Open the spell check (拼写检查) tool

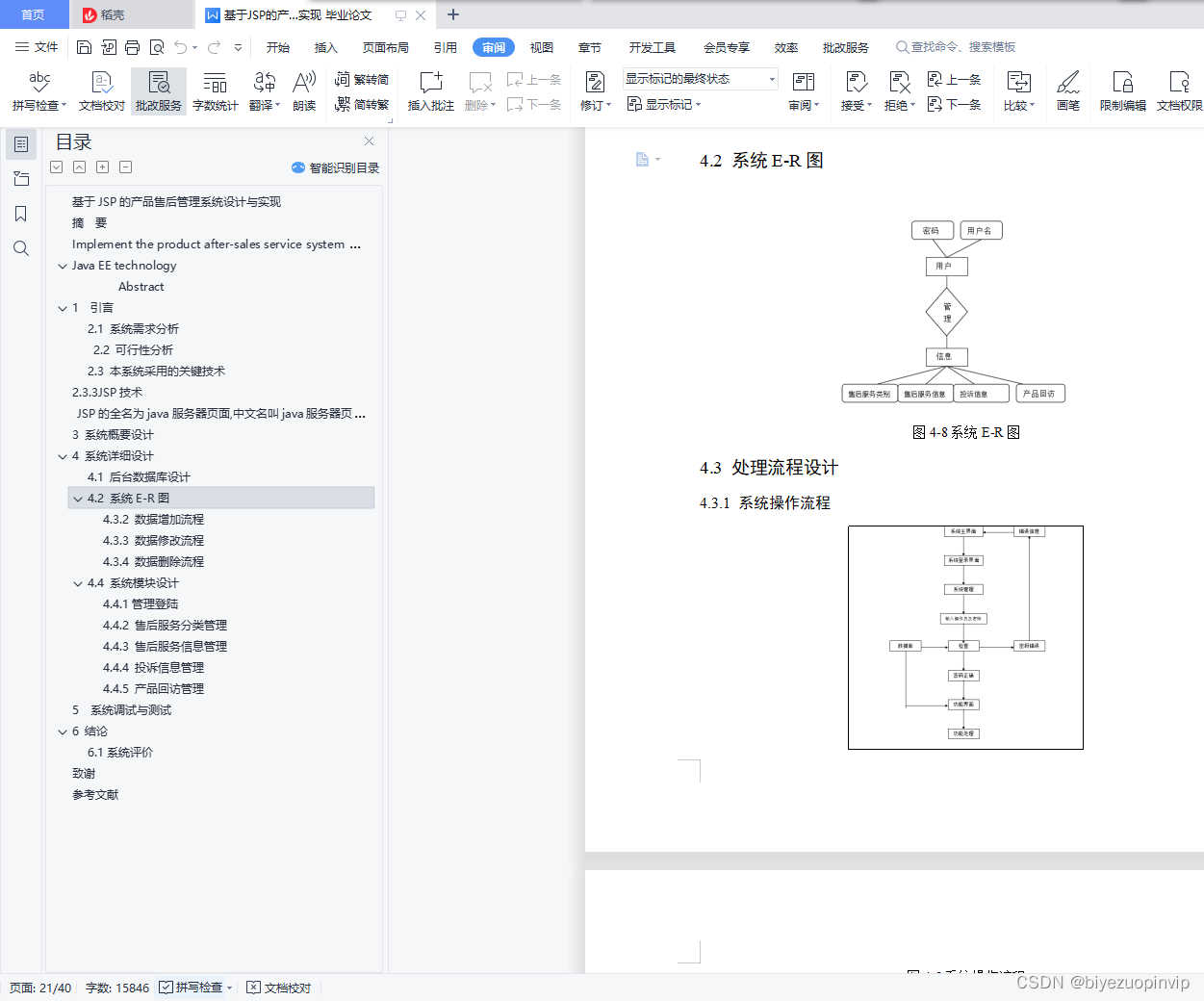pyautogui.click(x=39, y=91)
